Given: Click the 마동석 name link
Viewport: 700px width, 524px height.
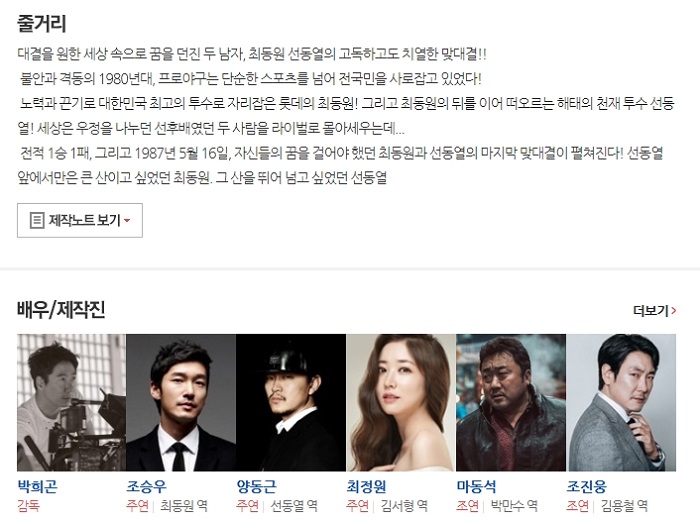Looking at the screenshot, I should [476, 486].
